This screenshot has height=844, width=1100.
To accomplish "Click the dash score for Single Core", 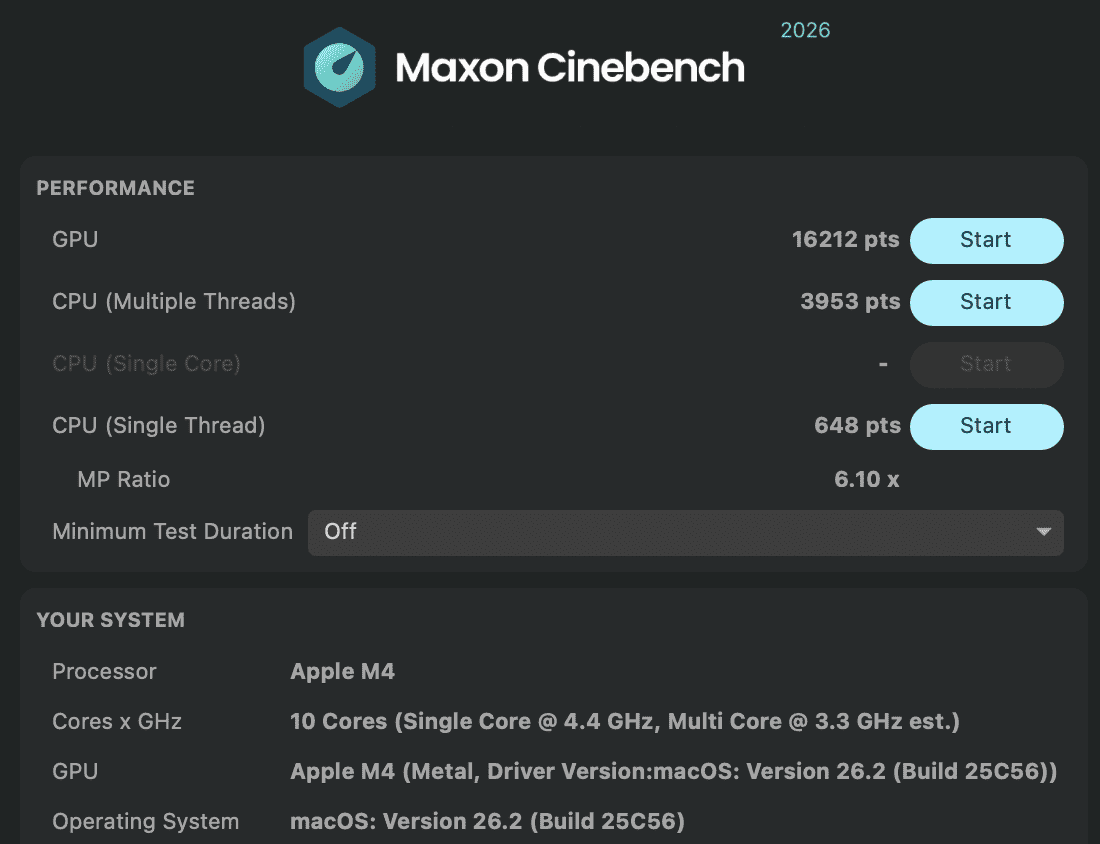I will coord(883,364).
